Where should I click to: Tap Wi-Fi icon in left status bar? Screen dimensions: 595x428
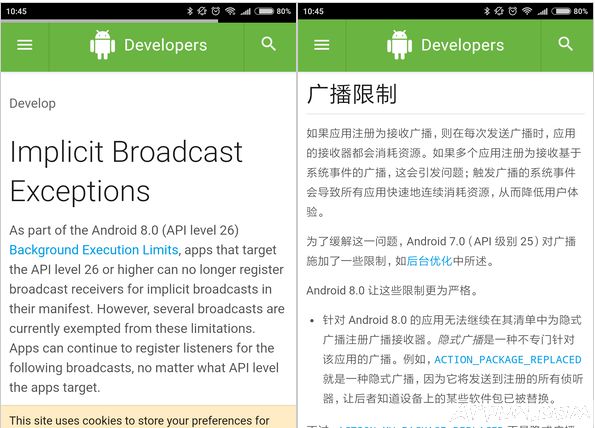pyautogui.click(x=230, y=11)
